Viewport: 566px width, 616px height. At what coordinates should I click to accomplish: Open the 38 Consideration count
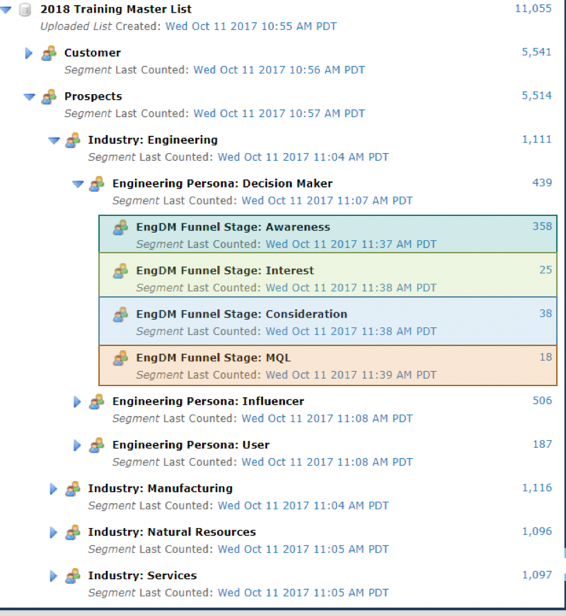click(x=546, y=314)
